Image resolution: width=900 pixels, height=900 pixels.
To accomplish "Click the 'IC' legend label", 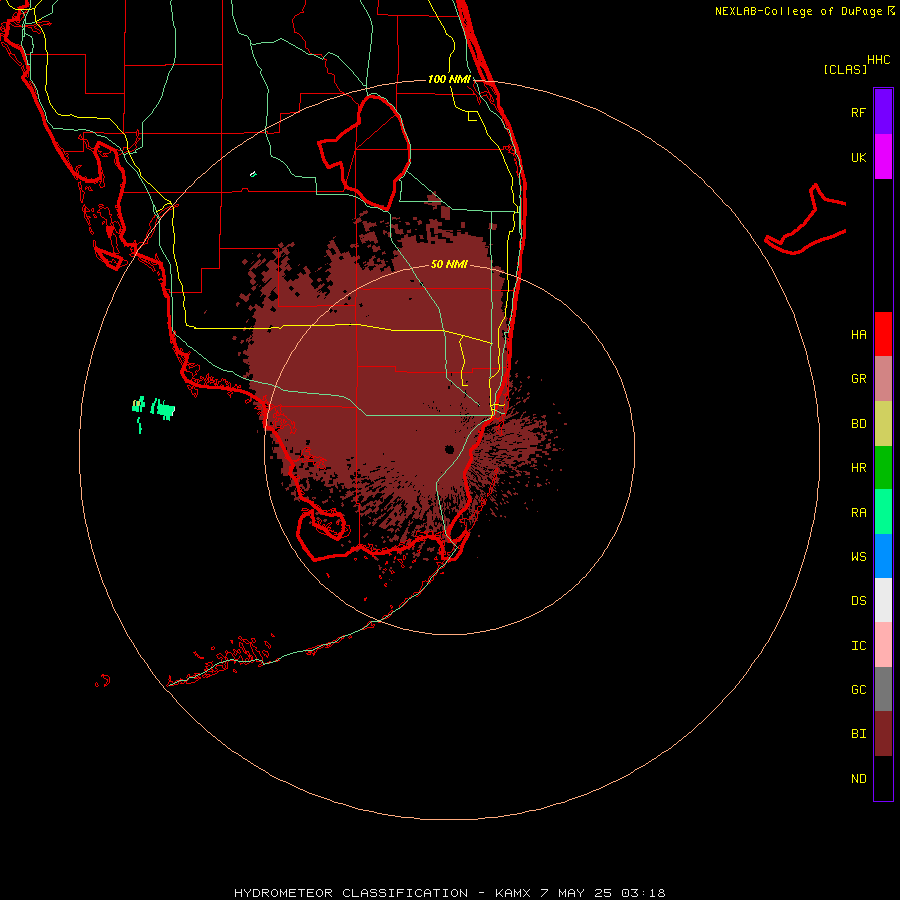I will point(858,645).
